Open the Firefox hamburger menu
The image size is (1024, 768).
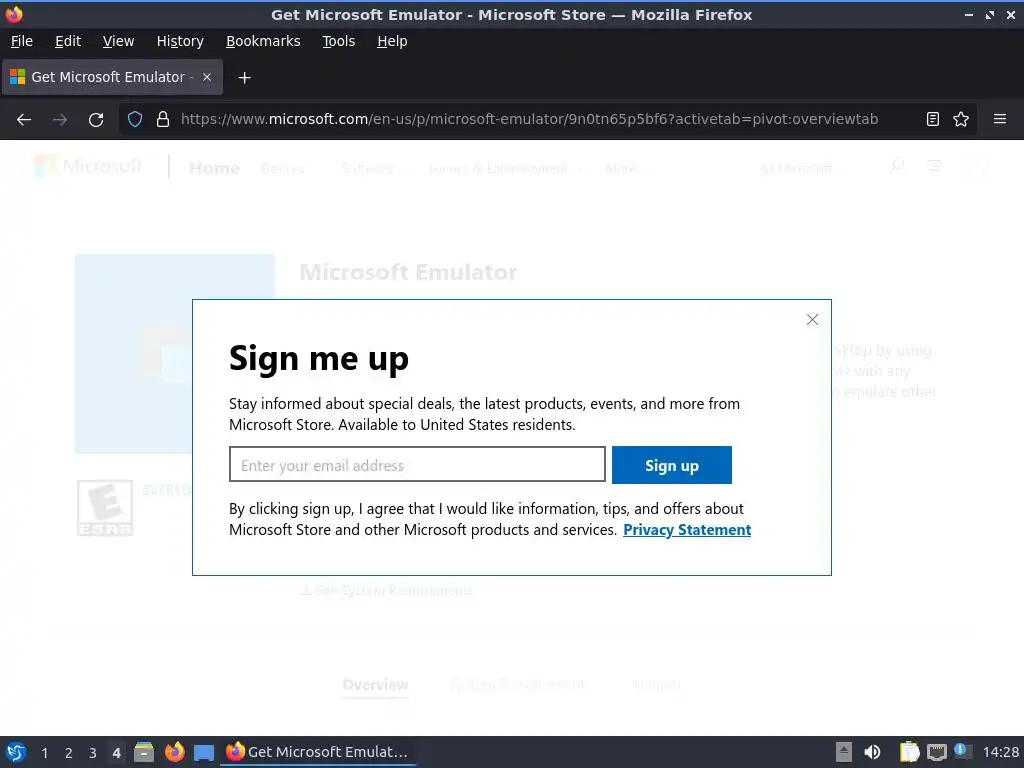pyautogui.click(x=999, y=120)
